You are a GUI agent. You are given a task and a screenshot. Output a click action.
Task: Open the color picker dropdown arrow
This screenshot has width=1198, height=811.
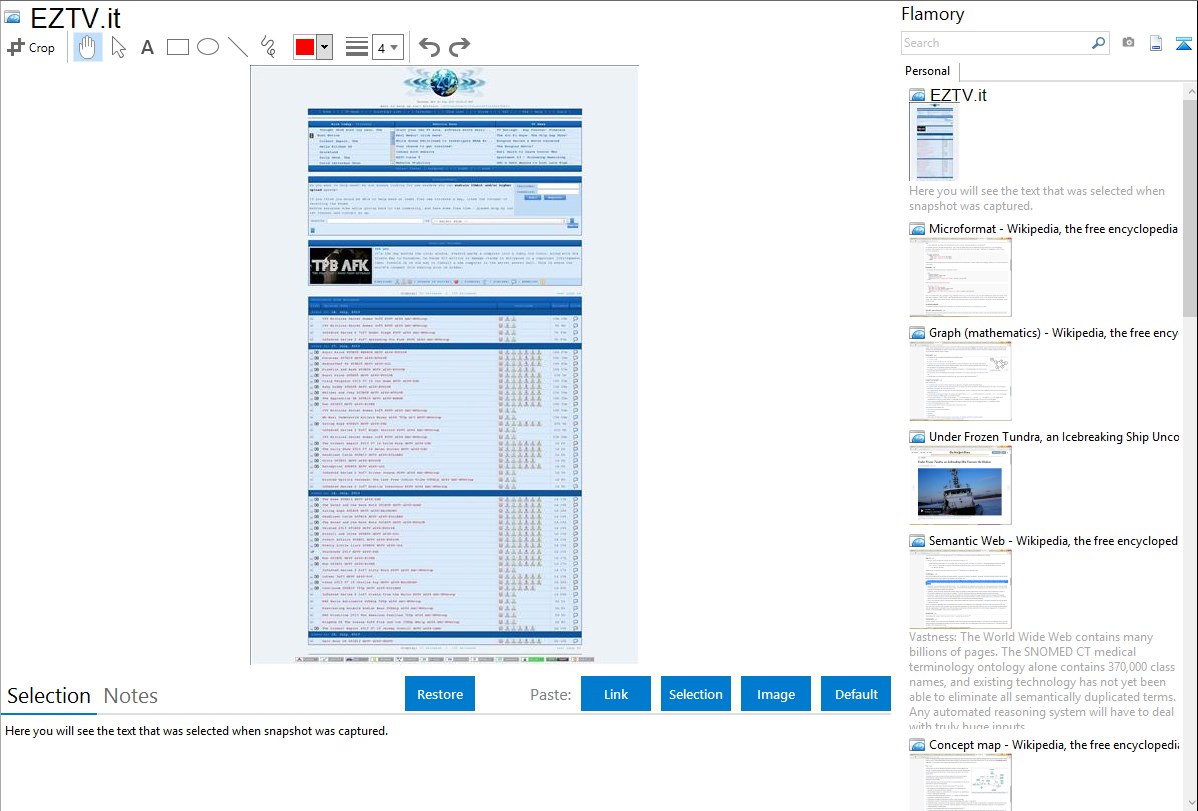click(324, 47)
